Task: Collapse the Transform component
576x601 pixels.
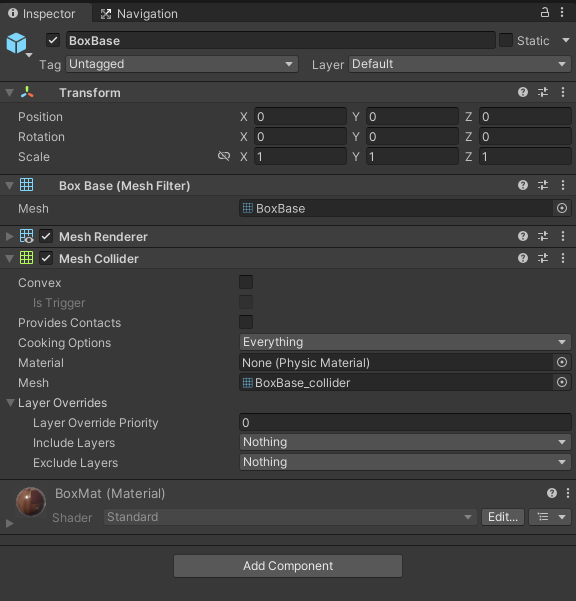Action: 10,92
